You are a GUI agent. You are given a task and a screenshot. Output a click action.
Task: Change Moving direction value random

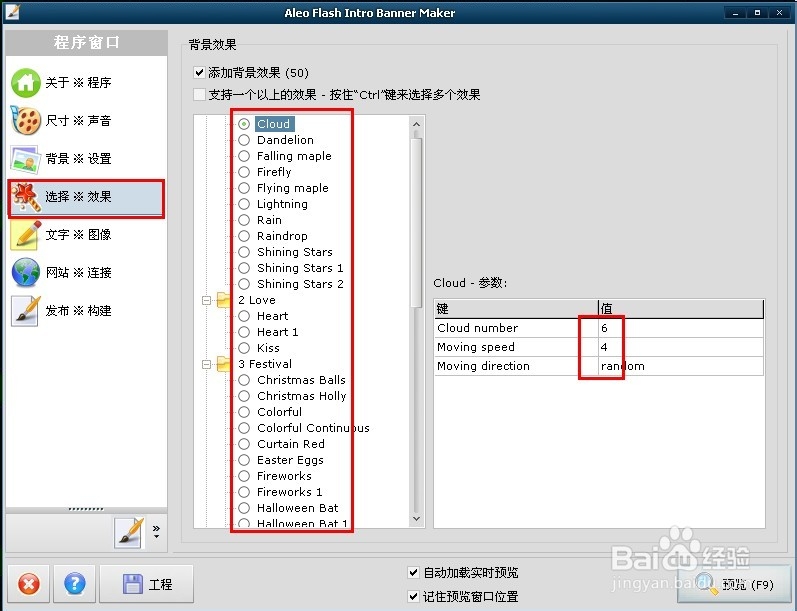tap(681, 366)
